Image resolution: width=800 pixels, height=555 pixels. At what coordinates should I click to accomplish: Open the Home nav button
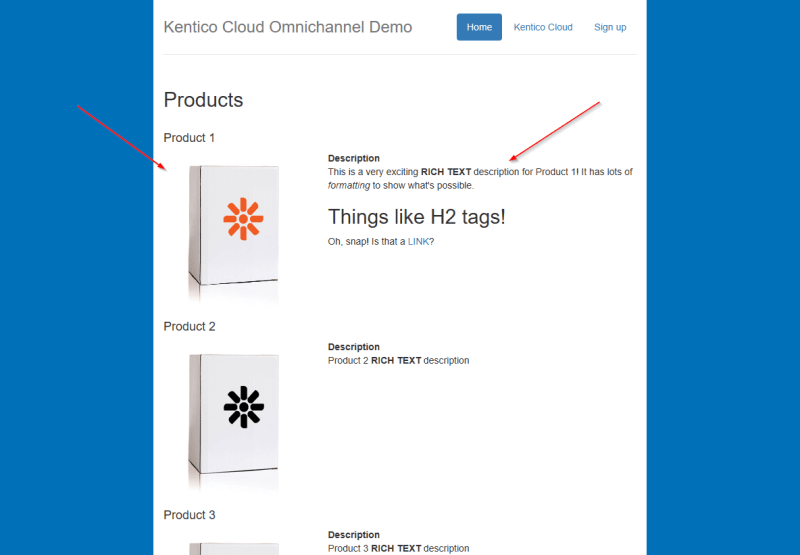pyautogui.click(x=479, y=27)
